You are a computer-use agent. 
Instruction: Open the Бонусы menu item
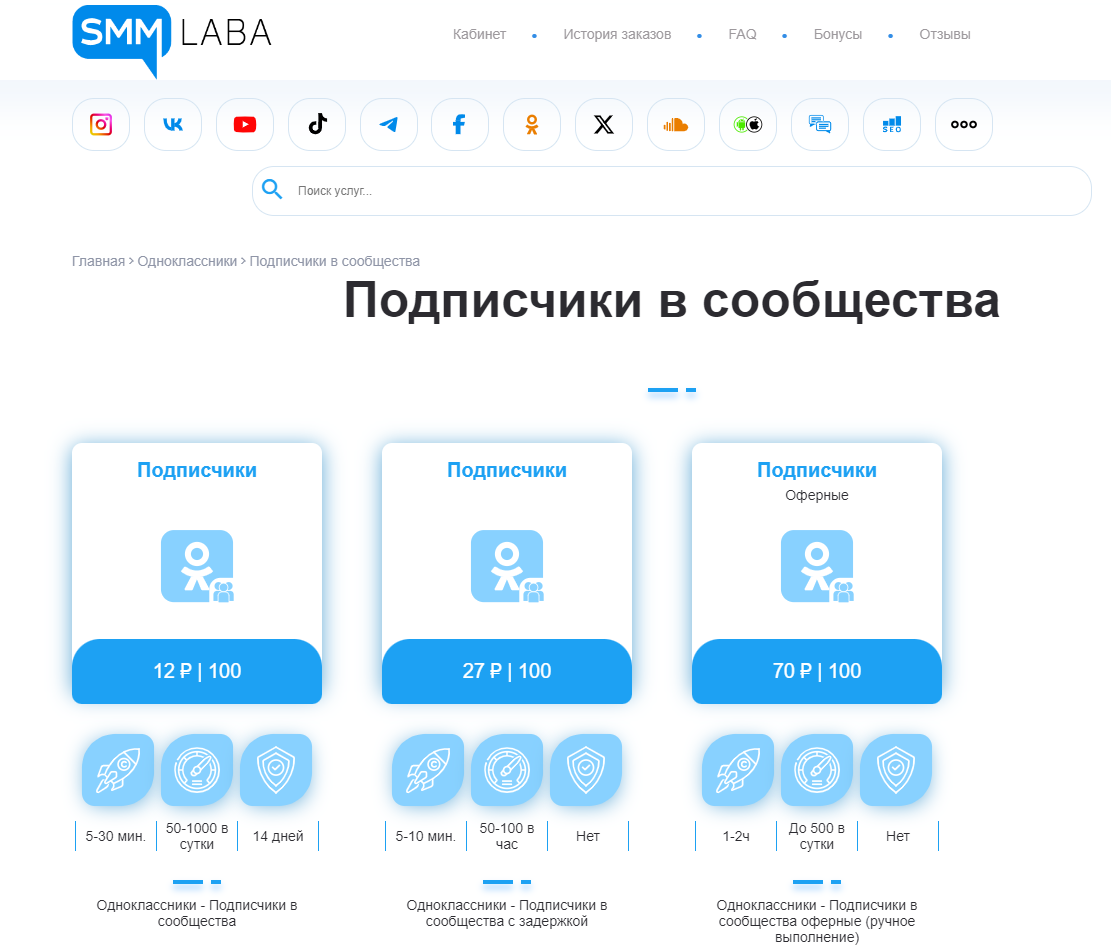(838, 34)
